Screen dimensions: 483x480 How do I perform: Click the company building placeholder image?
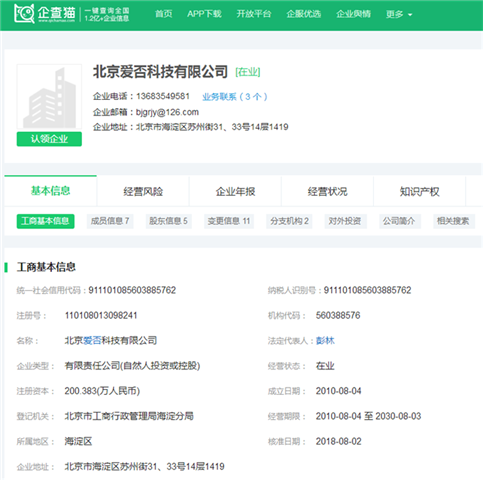49,97
